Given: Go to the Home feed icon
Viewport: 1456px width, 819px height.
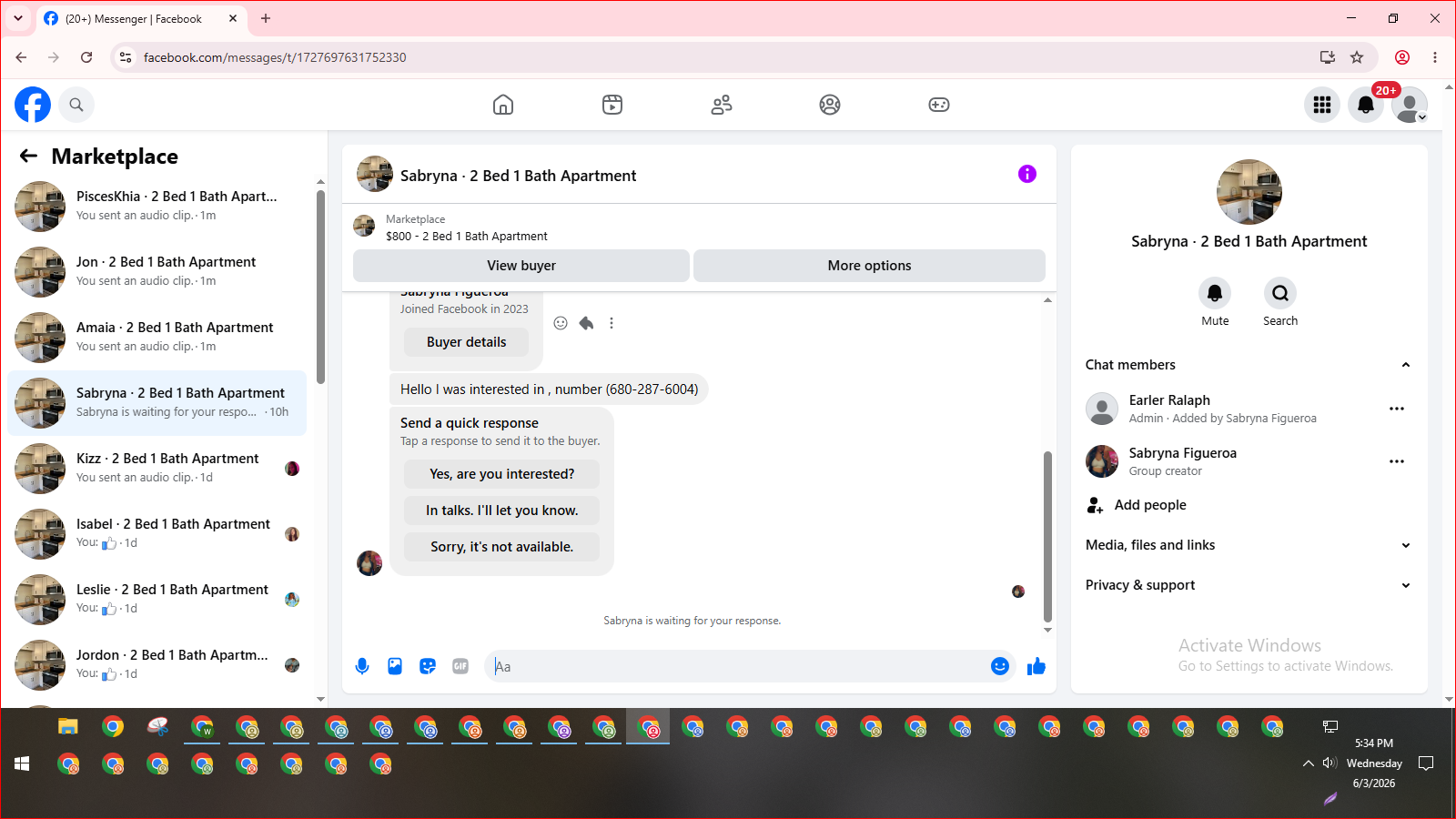Looking at the screenshot, I should point(503,105).
